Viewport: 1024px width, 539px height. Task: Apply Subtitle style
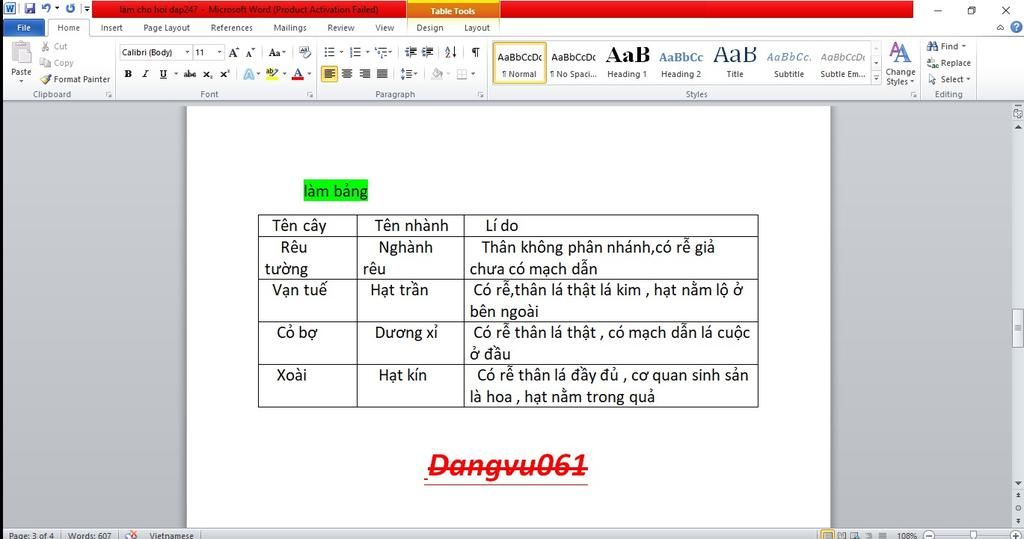789,63
